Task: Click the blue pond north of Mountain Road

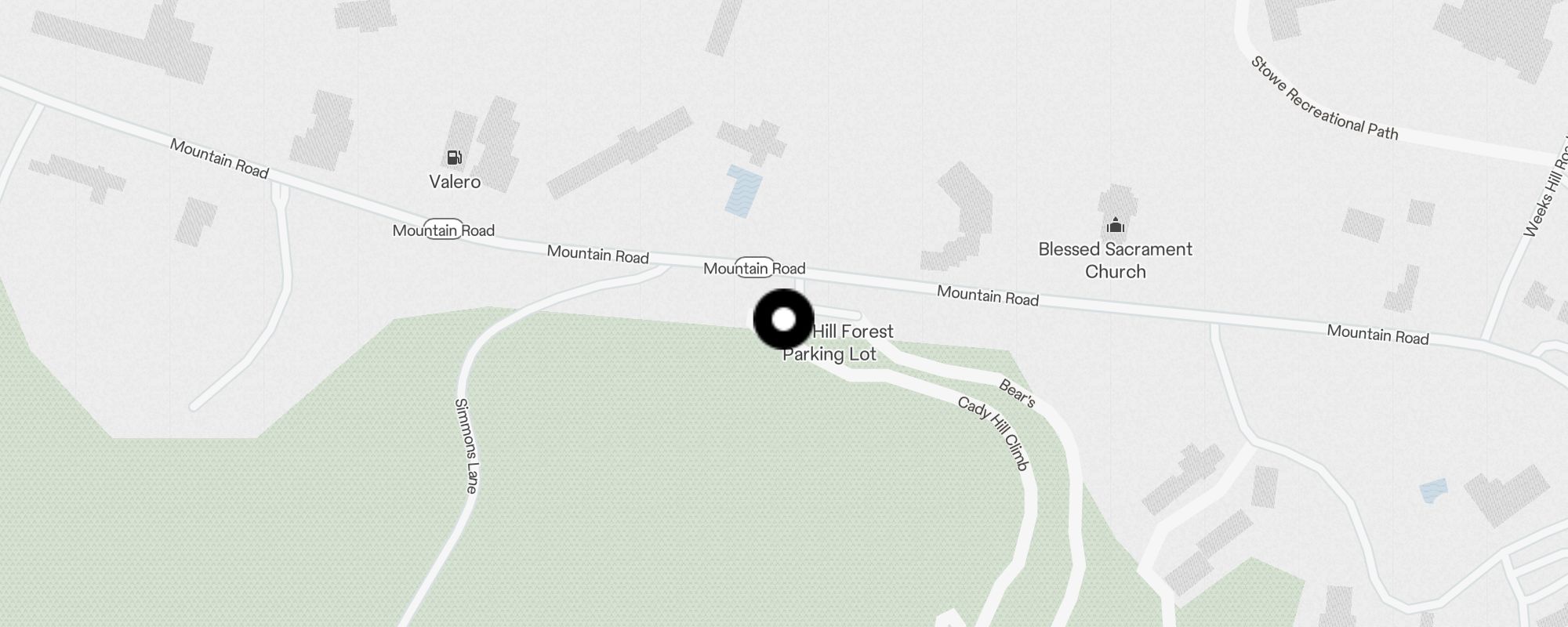Action: [742, 190]
